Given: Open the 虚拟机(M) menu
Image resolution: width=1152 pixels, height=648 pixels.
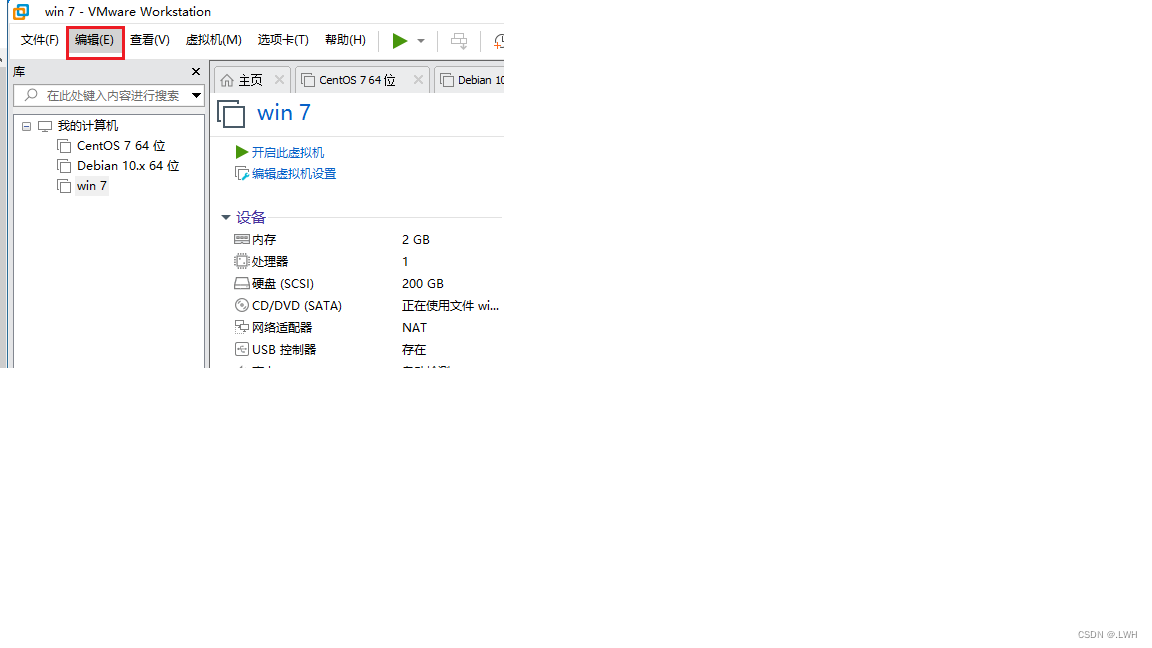Looking at the screenshot, I should [x=213, y=40].
